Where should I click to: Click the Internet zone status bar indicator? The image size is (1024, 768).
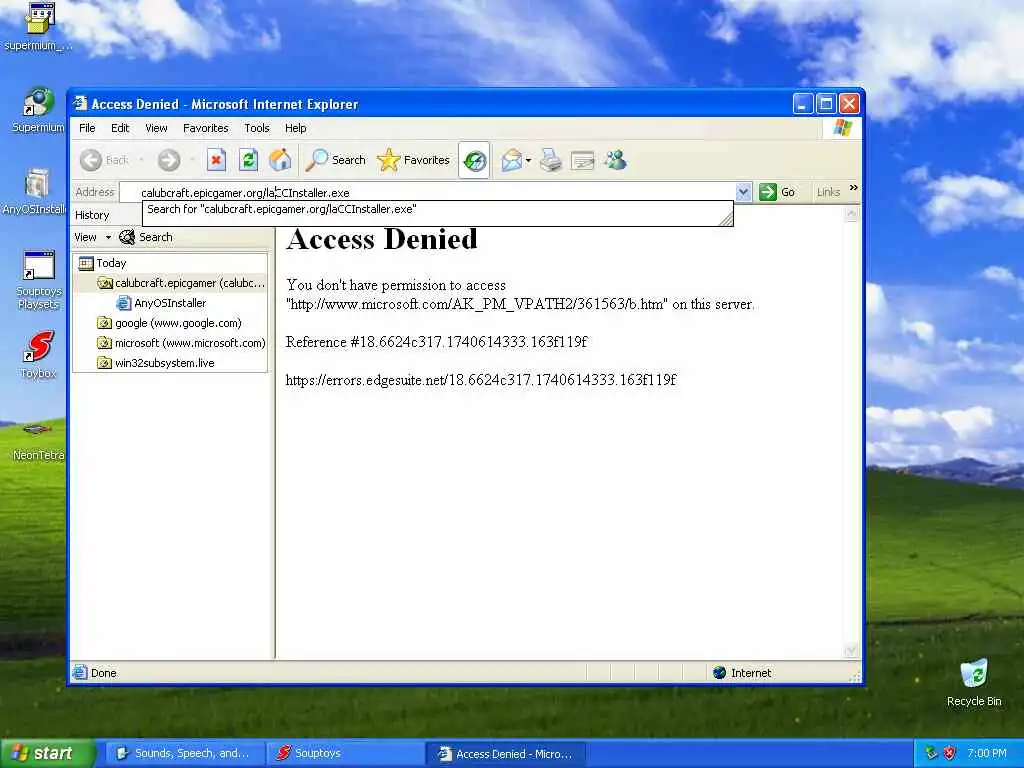point(742,673)
